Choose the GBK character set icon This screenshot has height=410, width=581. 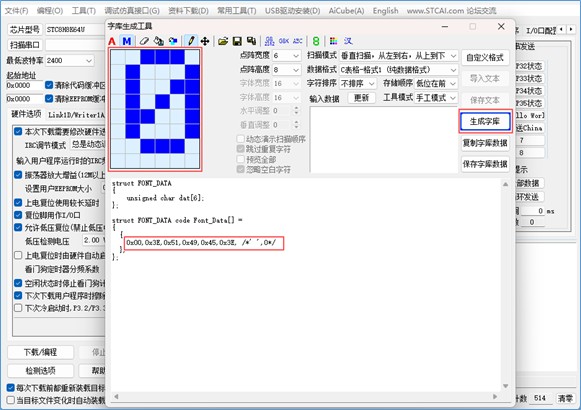[284, 41]
